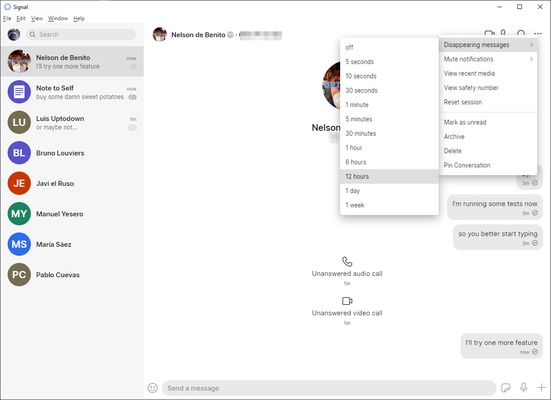Open the Window menu

point(58,18)
